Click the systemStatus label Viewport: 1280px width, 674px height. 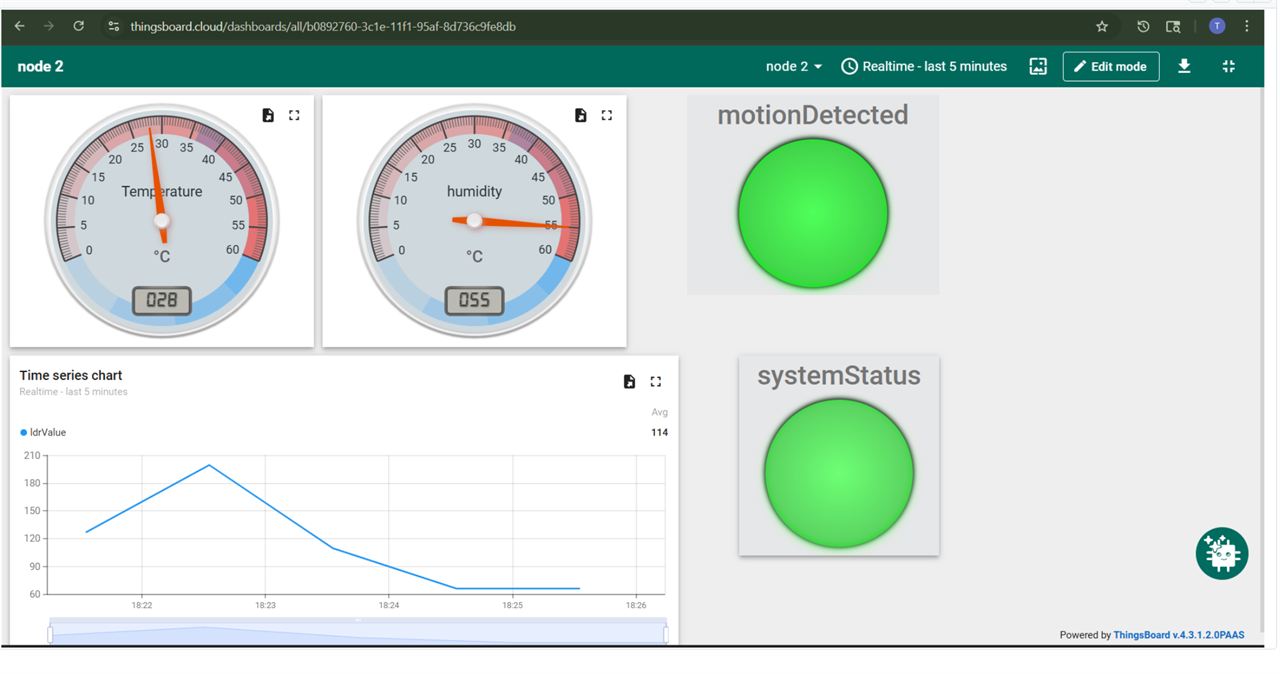pyautogui.click(x=839, y=376)
